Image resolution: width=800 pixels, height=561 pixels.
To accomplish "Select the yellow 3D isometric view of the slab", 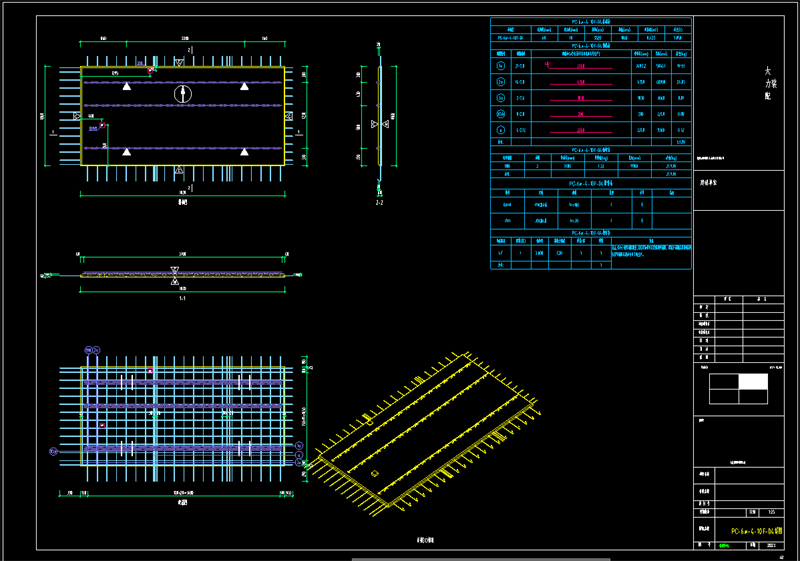I will point(425,435).
